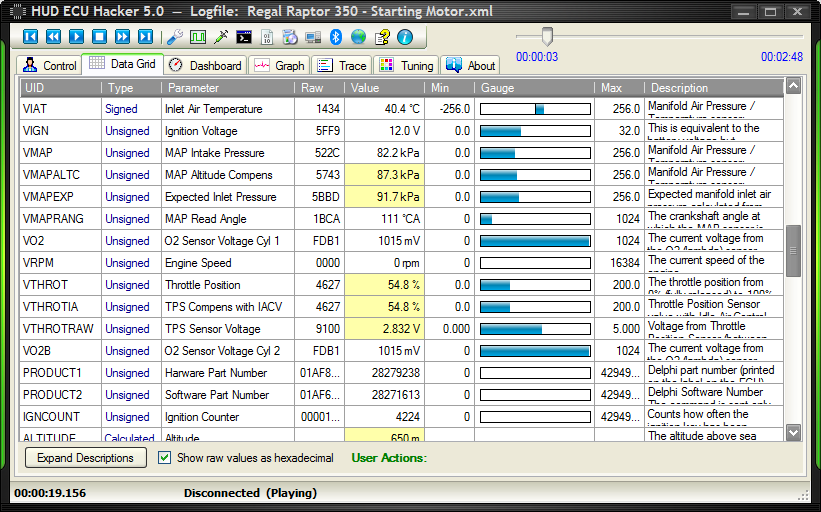Click the yellow question mark help icon
821x512 pixels.
tap(382, 37)
